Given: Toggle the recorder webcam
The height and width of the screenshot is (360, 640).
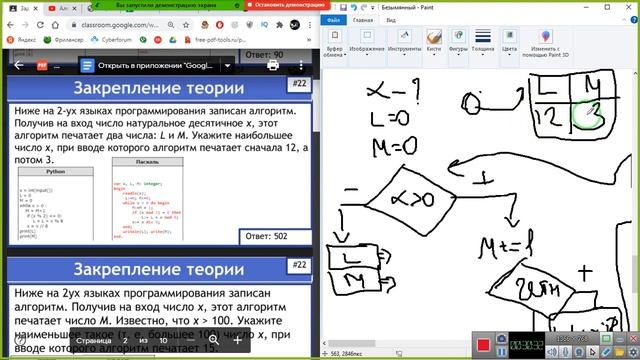Looking at the screenshot, I should 579,351.
